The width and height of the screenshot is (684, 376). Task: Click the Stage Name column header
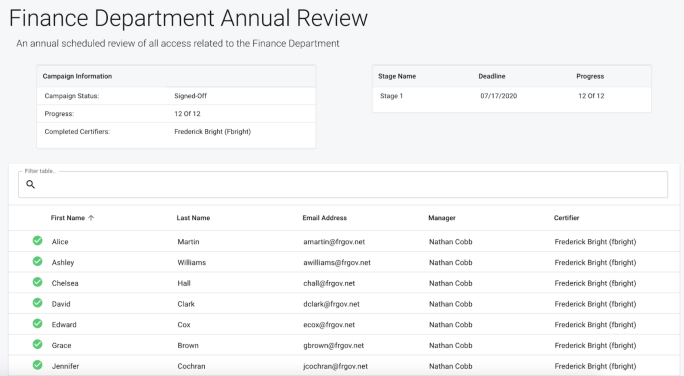pyautogui.click(x=397, y=76)
